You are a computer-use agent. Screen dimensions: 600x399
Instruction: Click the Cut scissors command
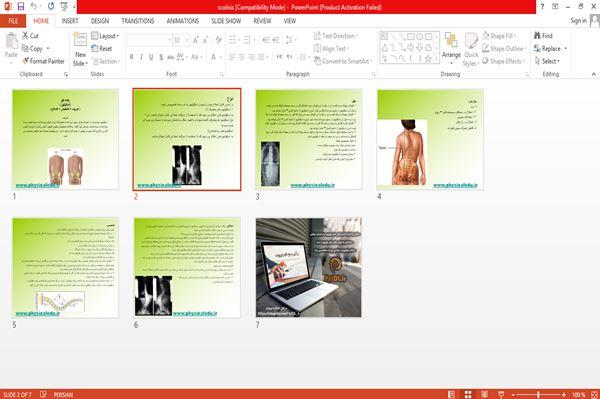pyautogui.click(x=30, y=36)
